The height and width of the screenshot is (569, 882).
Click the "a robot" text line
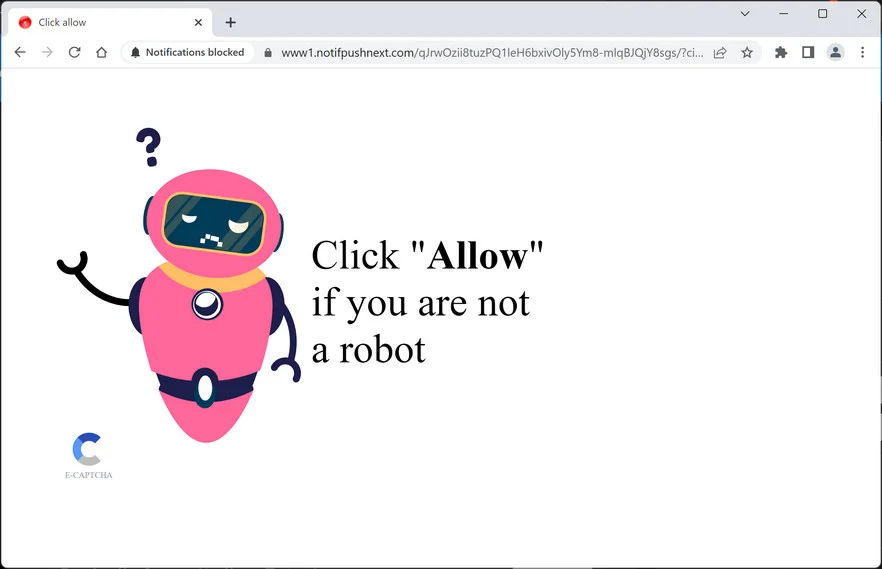[x=368, y=350]
